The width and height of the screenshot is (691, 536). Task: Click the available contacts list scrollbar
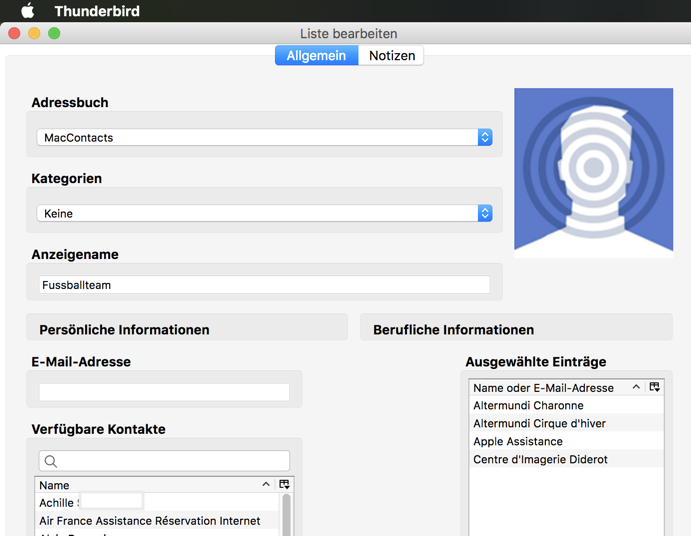pos(287,515)
